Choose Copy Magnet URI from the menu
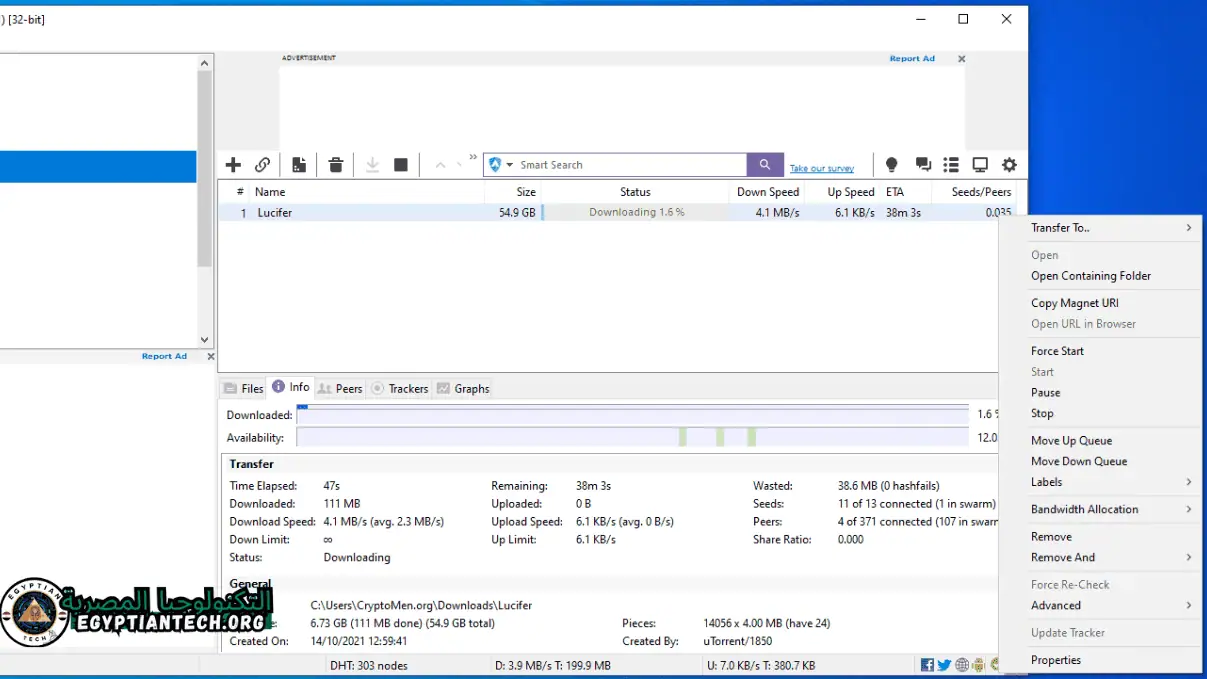This screenshot has height=679, width=1207. [x=1074, y=302]
